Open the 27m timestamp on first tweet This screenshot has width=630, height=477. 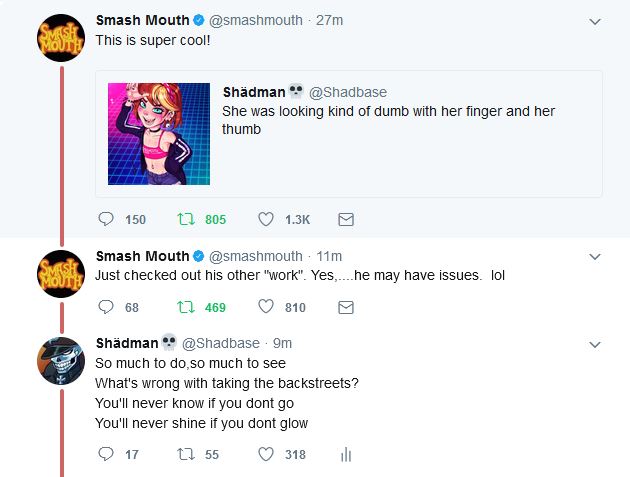[x=329, y=20]
